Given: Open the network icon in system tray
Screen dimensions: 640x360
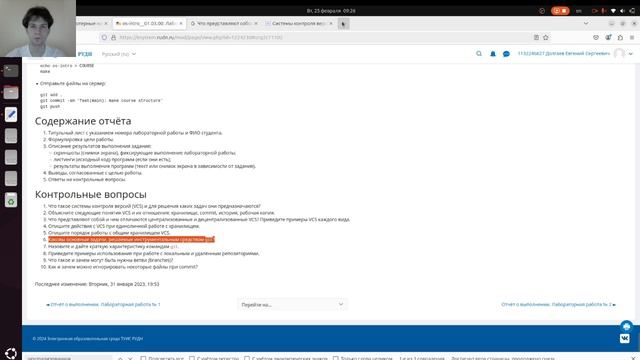Looking at the screenshot, I should click(x=613, y=11).
